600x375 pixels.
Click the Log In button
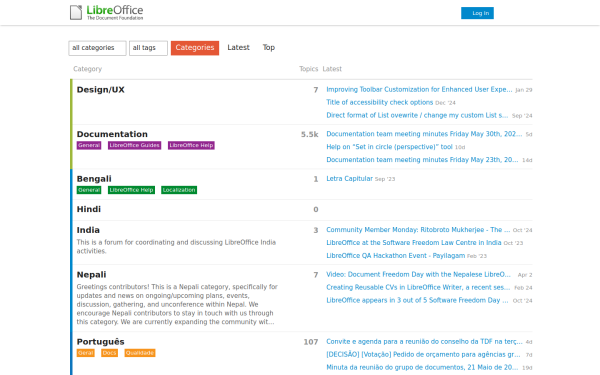click(477, 13)
